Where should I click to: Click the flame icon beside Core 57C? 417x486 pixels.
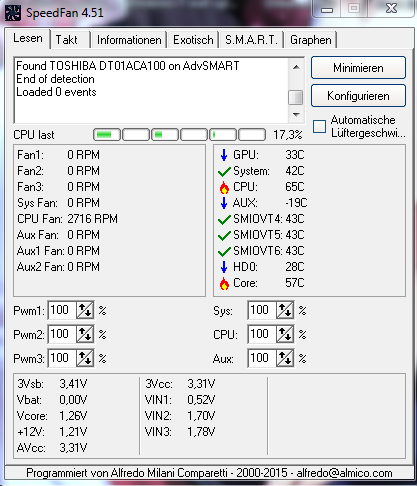click(224, 283)
